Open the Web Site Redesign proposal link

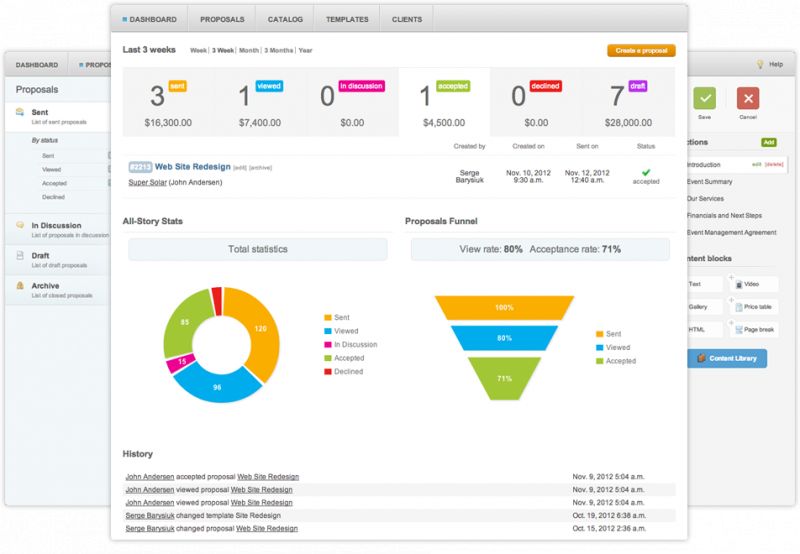pyautogui.click(x=192, y=167)
